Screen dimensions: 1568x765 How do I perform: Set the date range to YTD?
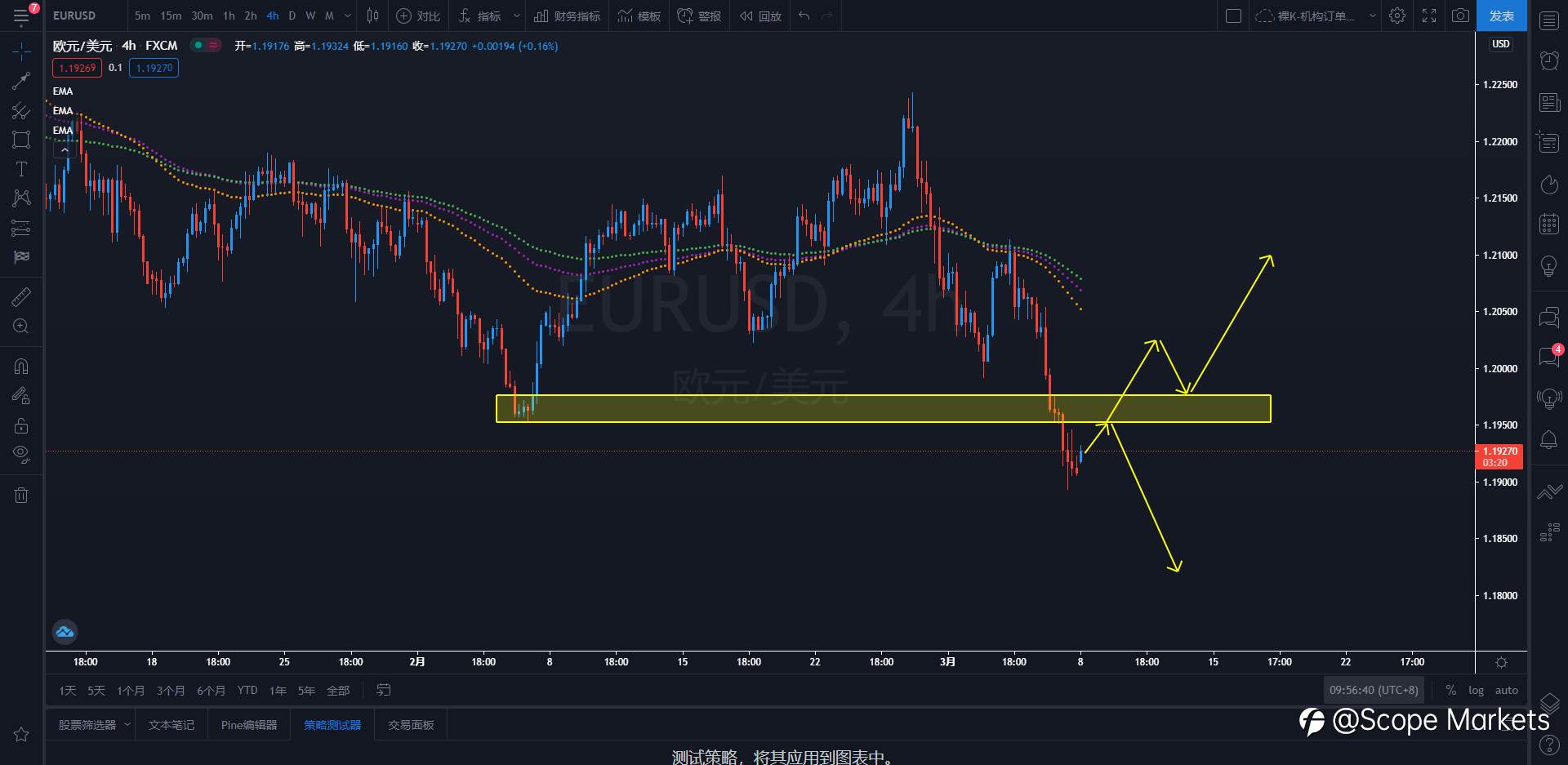[247, 691]
